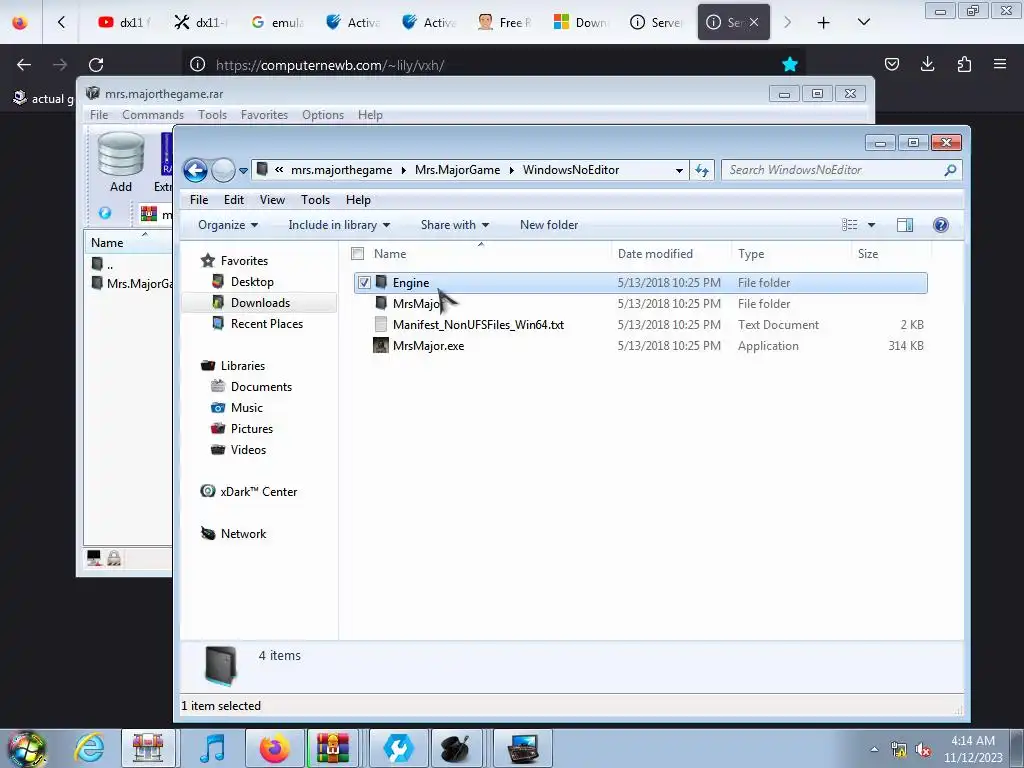The image size is (1024, 768).
Task: Open the Videos library
Action: [248, 449]
